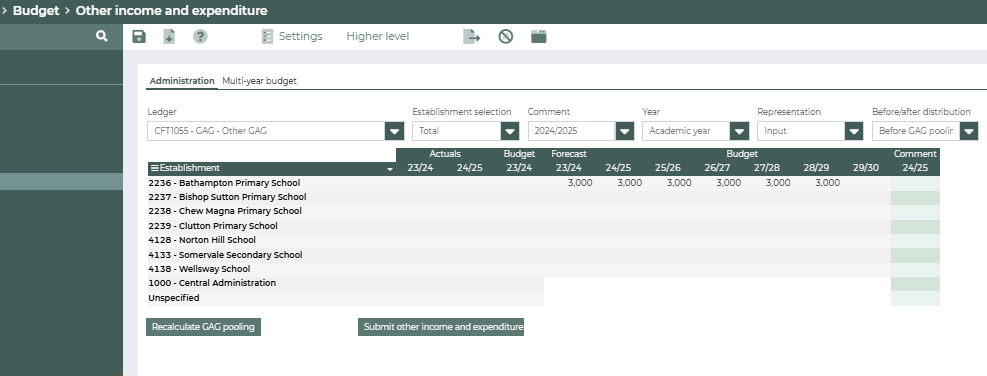Click the window panel toolbar icon

tap(539, 37)
